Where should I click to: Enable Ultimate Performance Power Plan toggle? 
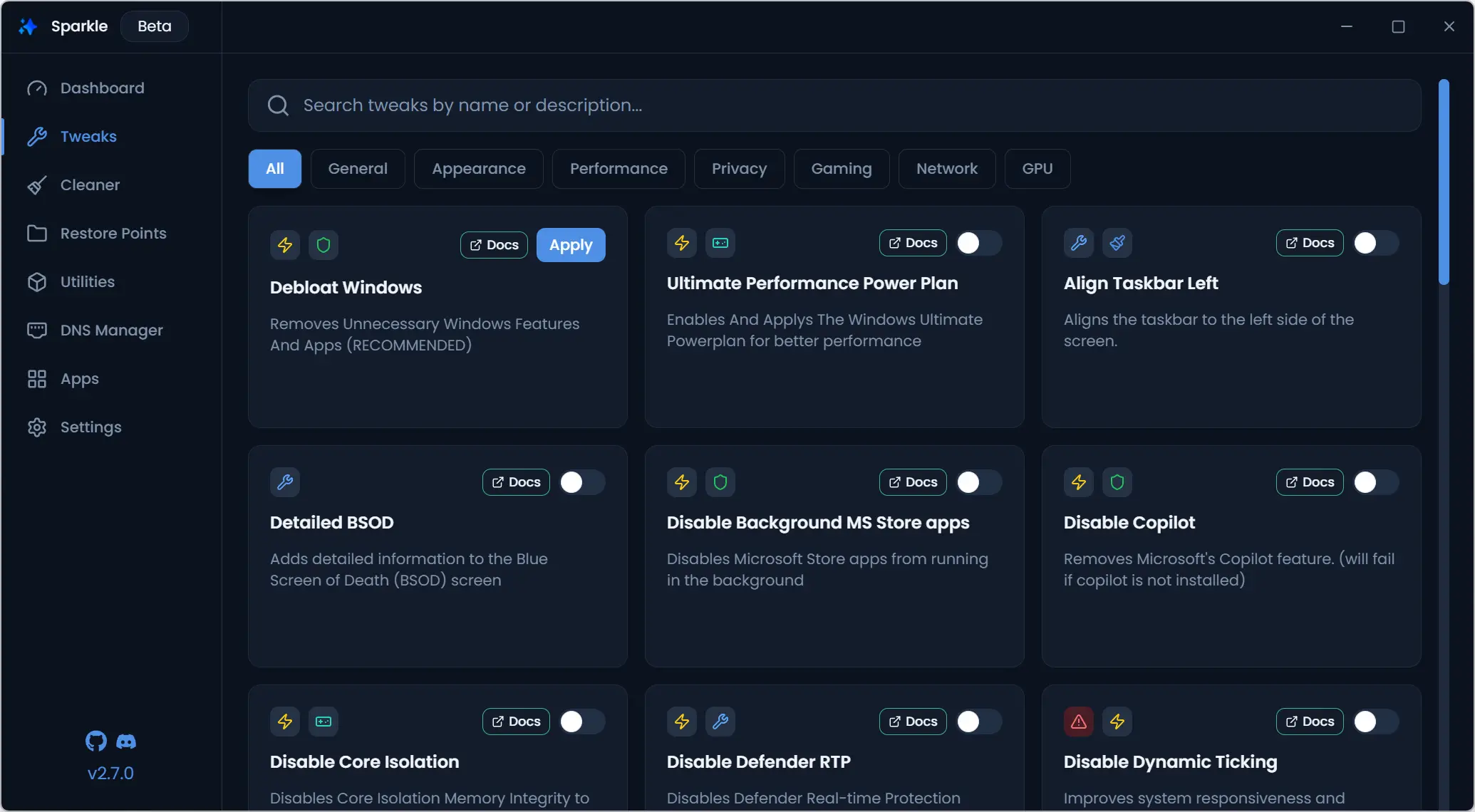(x=978, y=243)
